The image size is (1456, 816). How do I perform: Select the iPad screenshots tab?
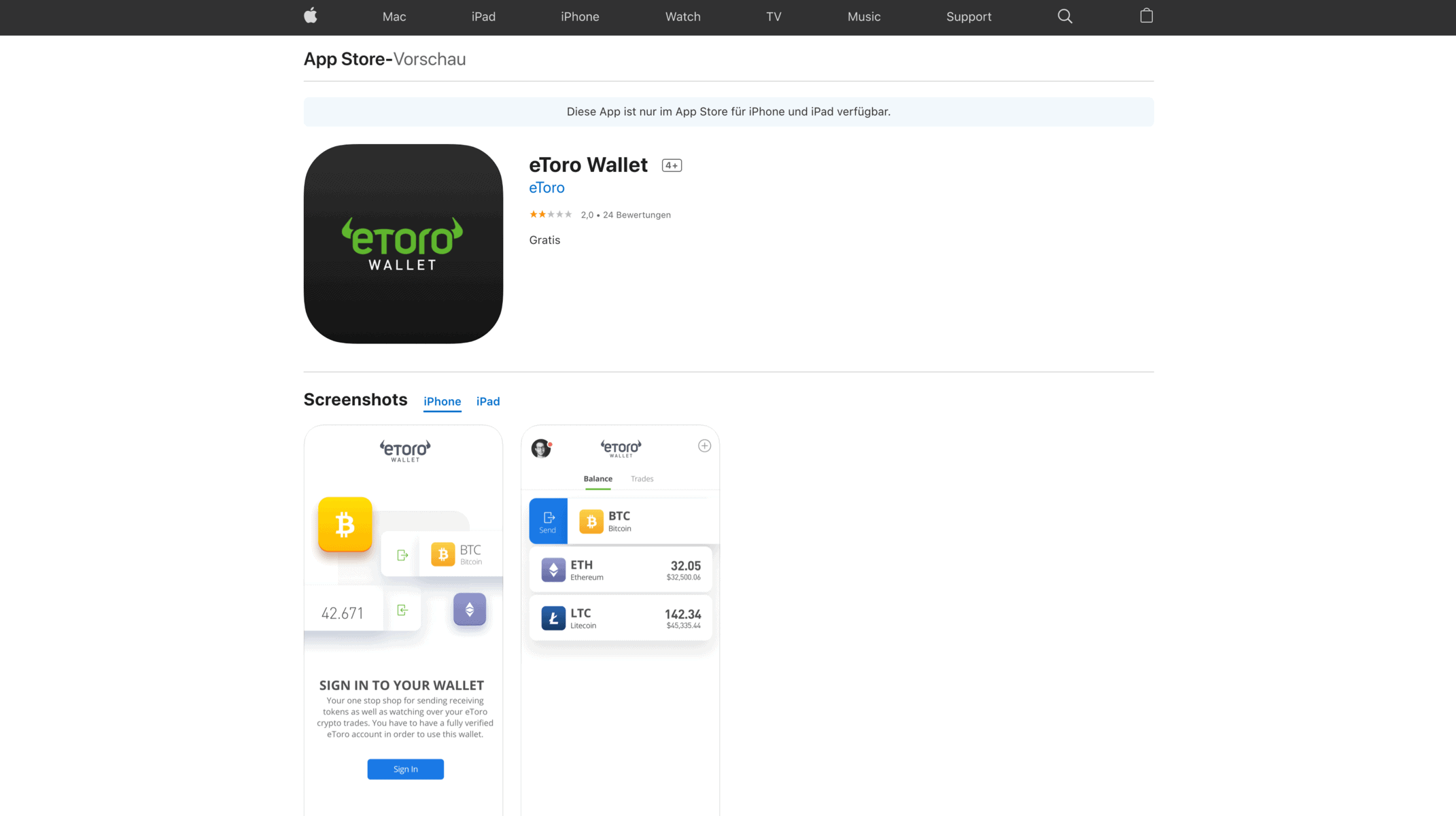[489, 401]
